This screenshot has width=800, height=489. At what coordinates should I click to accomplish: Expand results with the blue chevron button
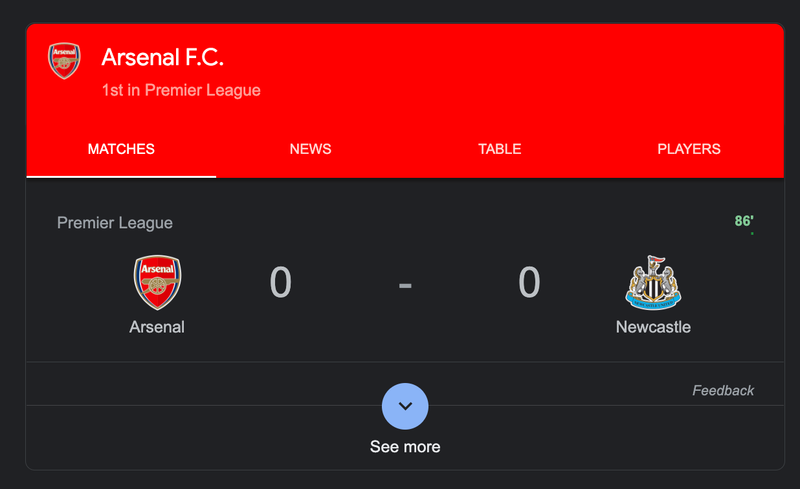tap(405, 406)
